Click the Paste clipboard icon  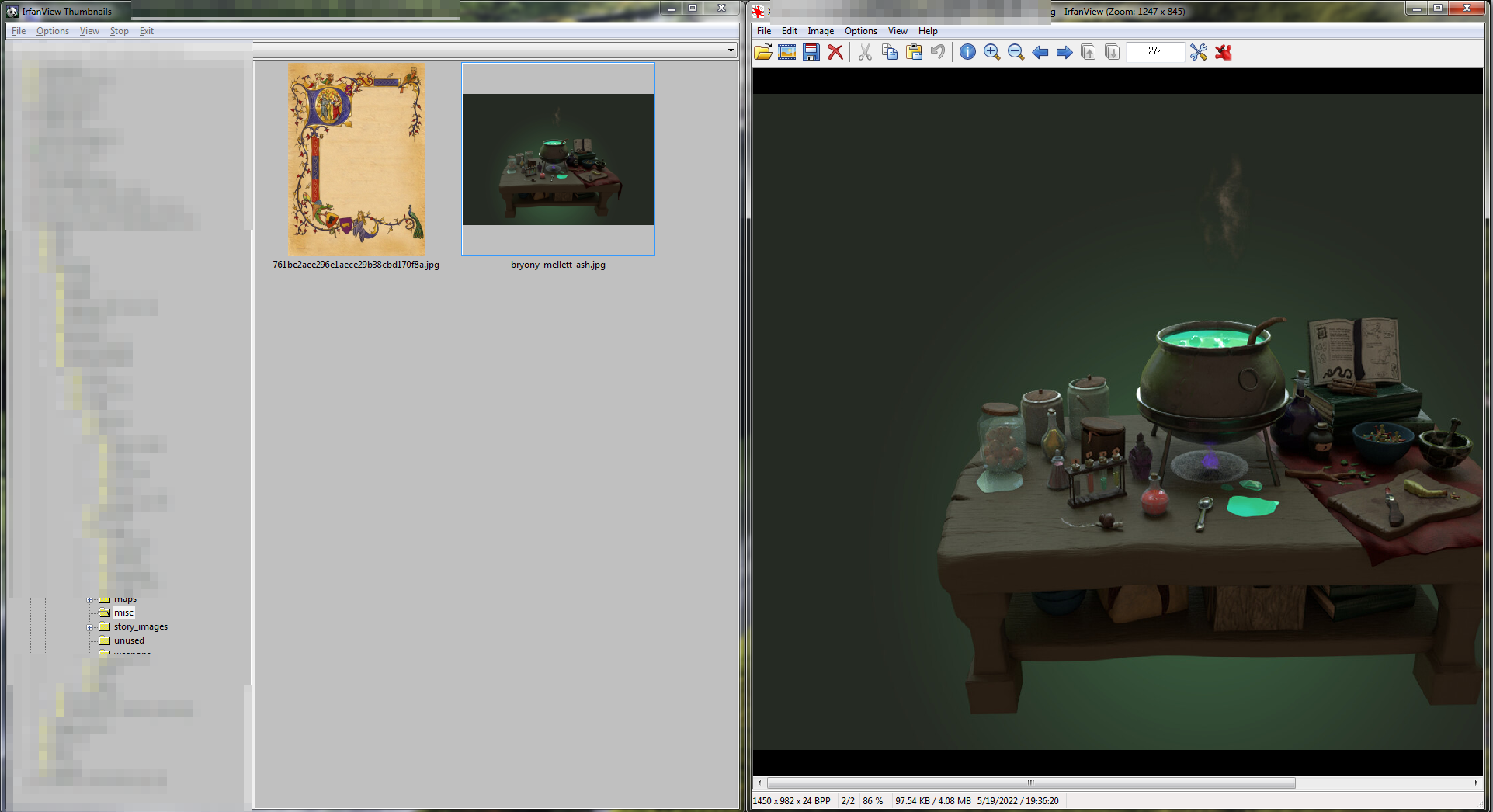click(914, 52)
